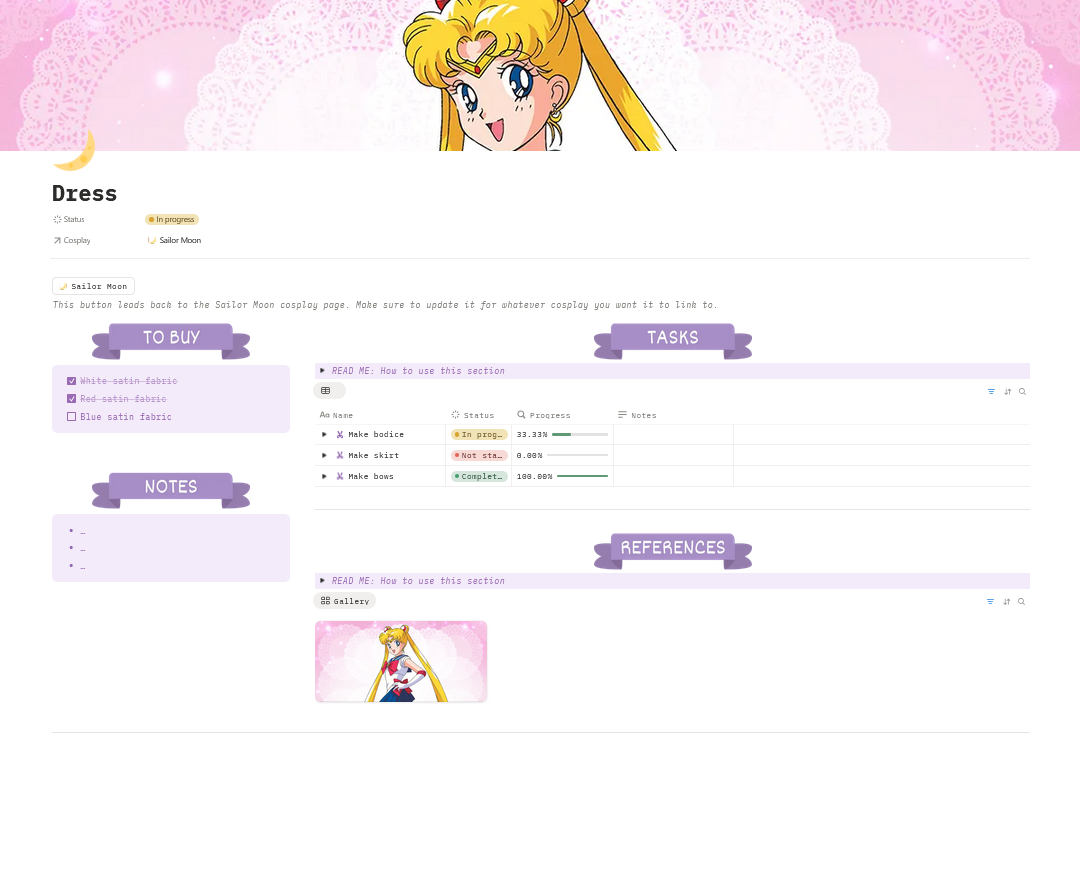Open the Sailor Moon cosplay relation link
The image size is (1080, 885).
pyautogui.click(x=174, y=240)
